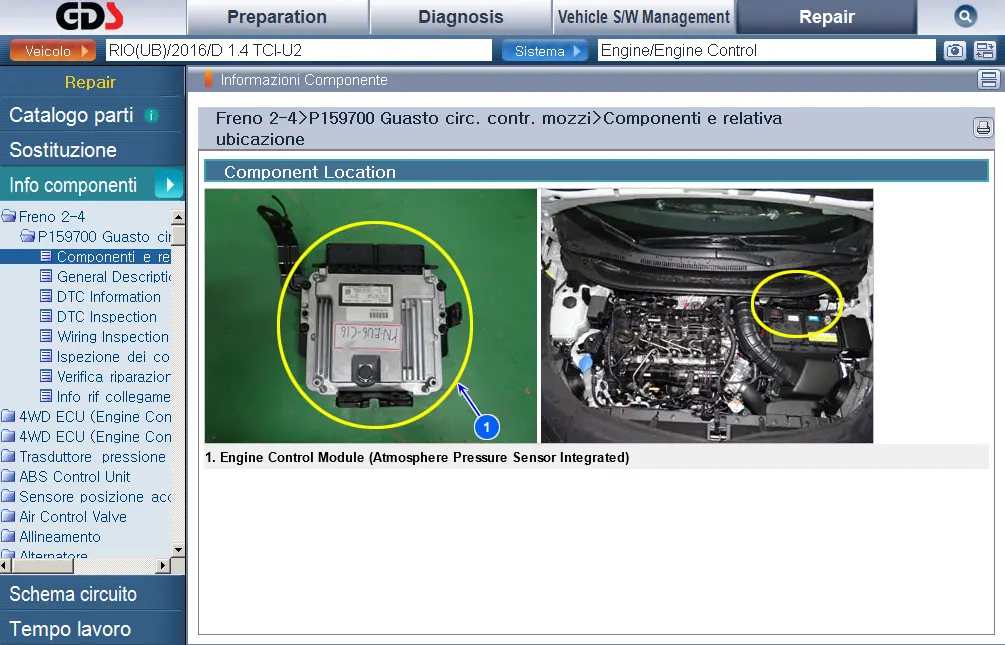The height and width of the screenshot is (645, 1005).
Task: Click Engine Control Module caption text
Action: [417, 457]
